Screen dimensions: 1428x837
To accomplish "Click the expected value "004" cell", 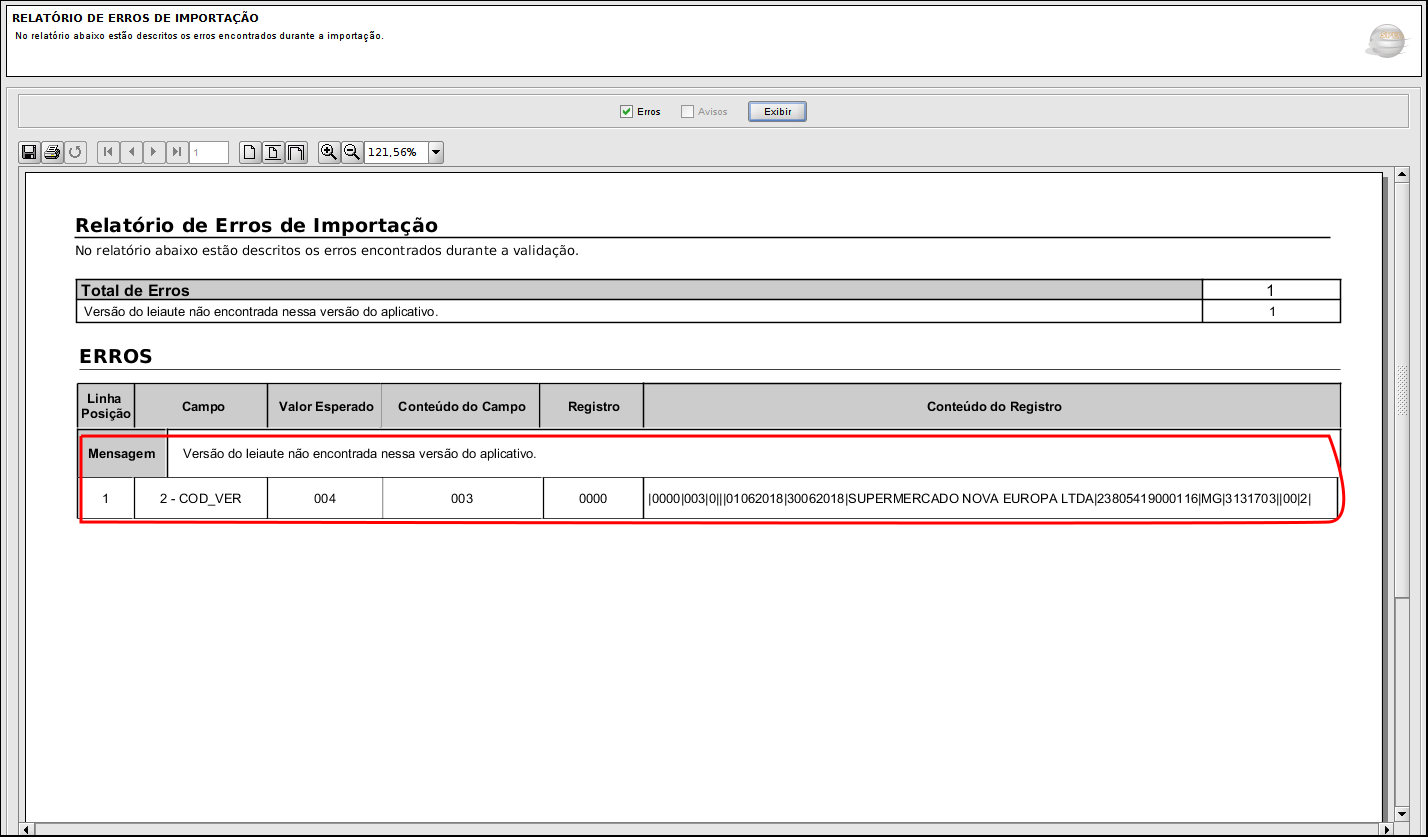I will pyautogui.click(x=324, y=498).
